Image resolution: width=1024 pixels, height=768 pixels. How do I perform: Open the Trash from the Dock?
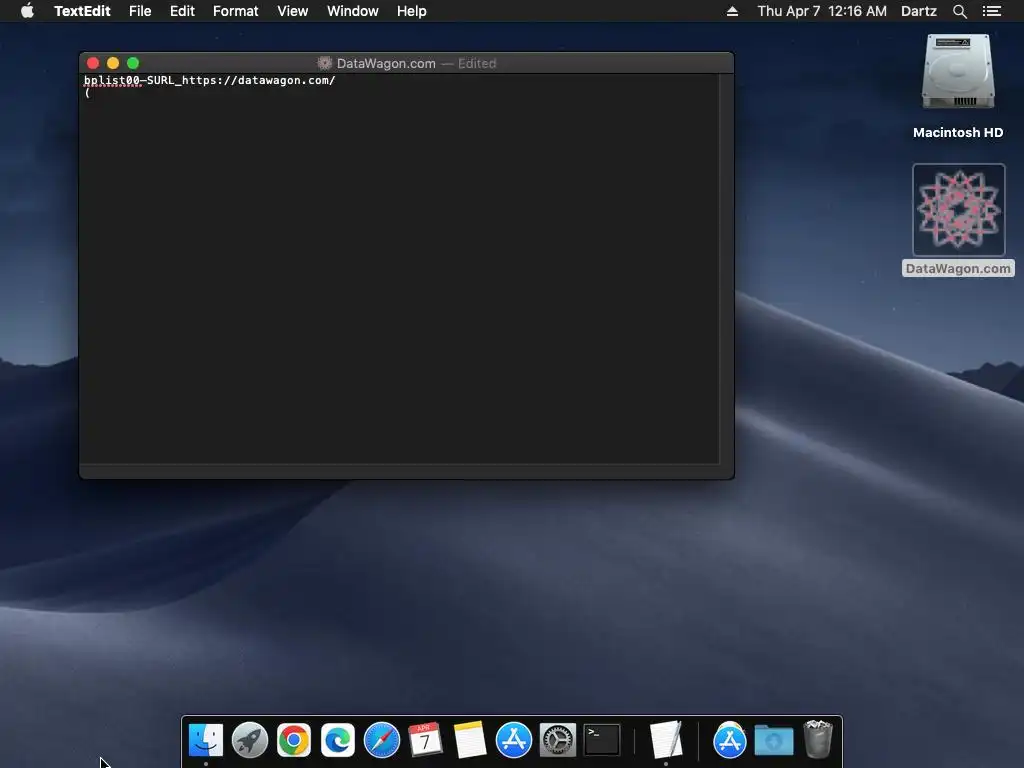coord(818,739)
